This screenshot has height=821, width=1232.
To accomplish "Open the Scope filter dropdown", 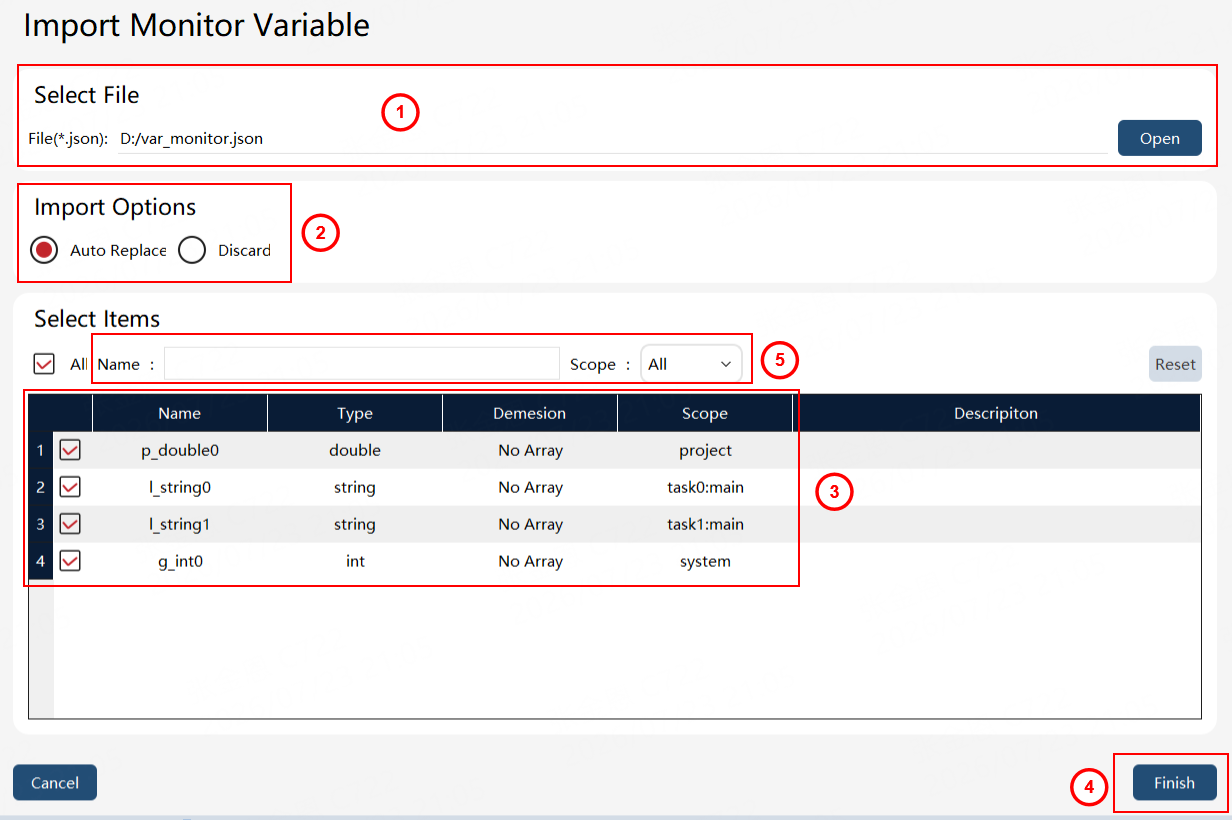I will [x=691, y=364].
